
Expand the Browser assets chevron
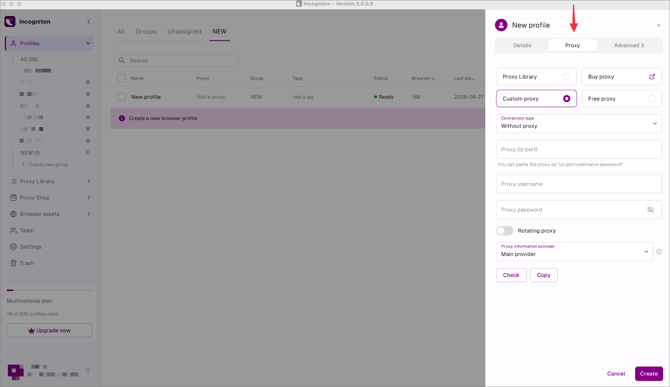pyautogui.click(x=88, y=214)
